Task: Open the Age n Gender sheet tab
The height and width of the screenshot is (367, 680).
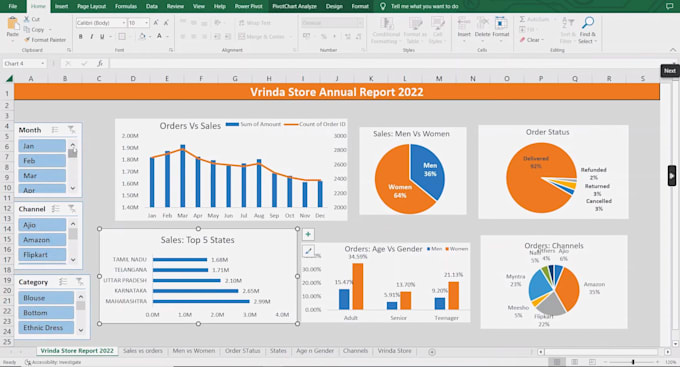Action: click(x=315, y=351)
